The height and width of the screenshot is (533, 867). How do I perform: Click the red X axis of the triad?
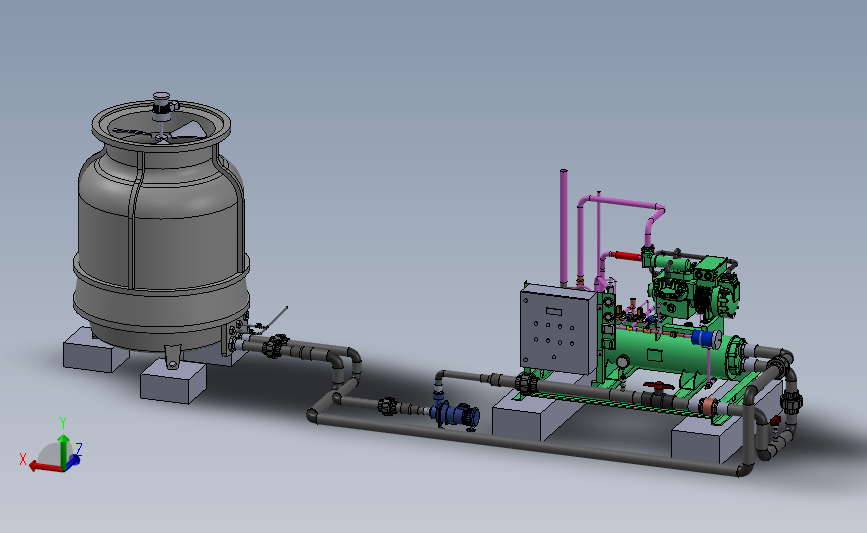[46, 467]
